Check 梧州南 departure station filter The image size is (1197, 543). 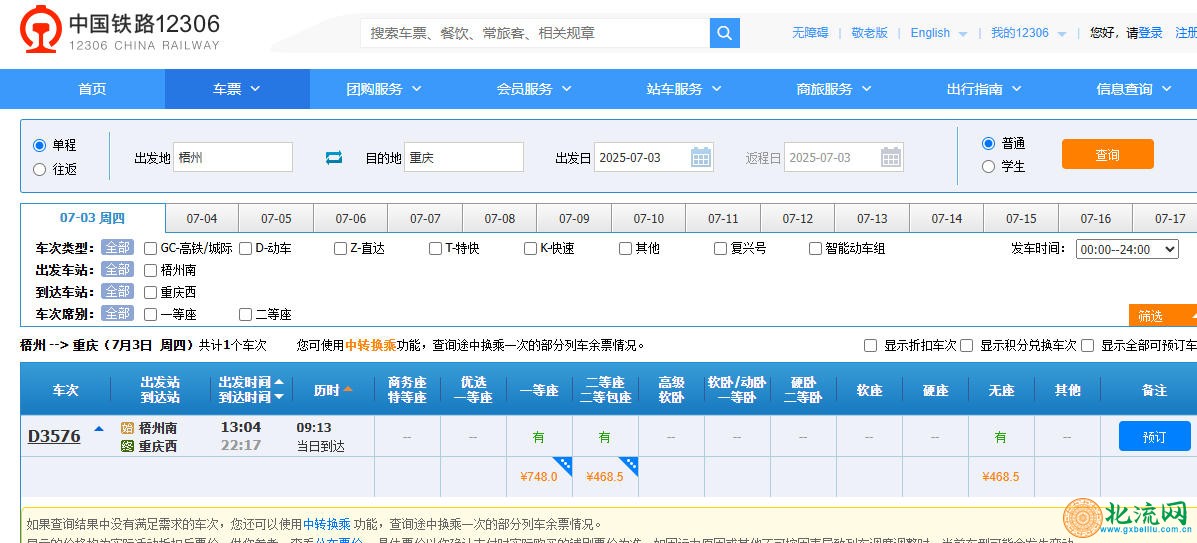point(150,270)
